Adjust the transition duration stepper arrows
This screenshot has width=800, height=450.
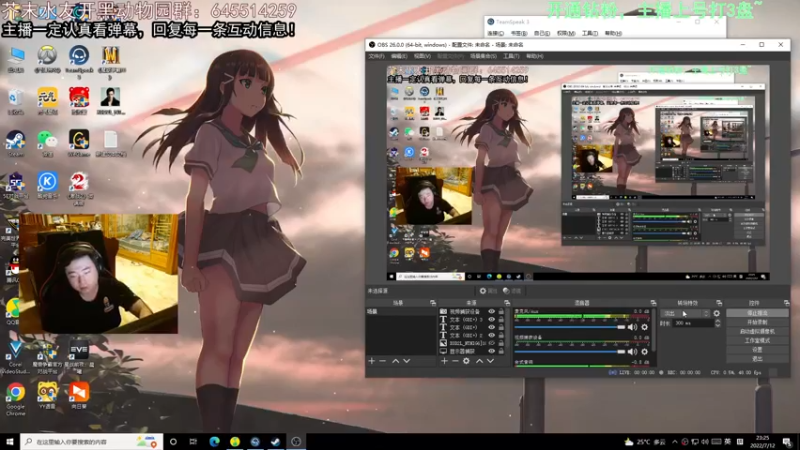click(717, 323)
